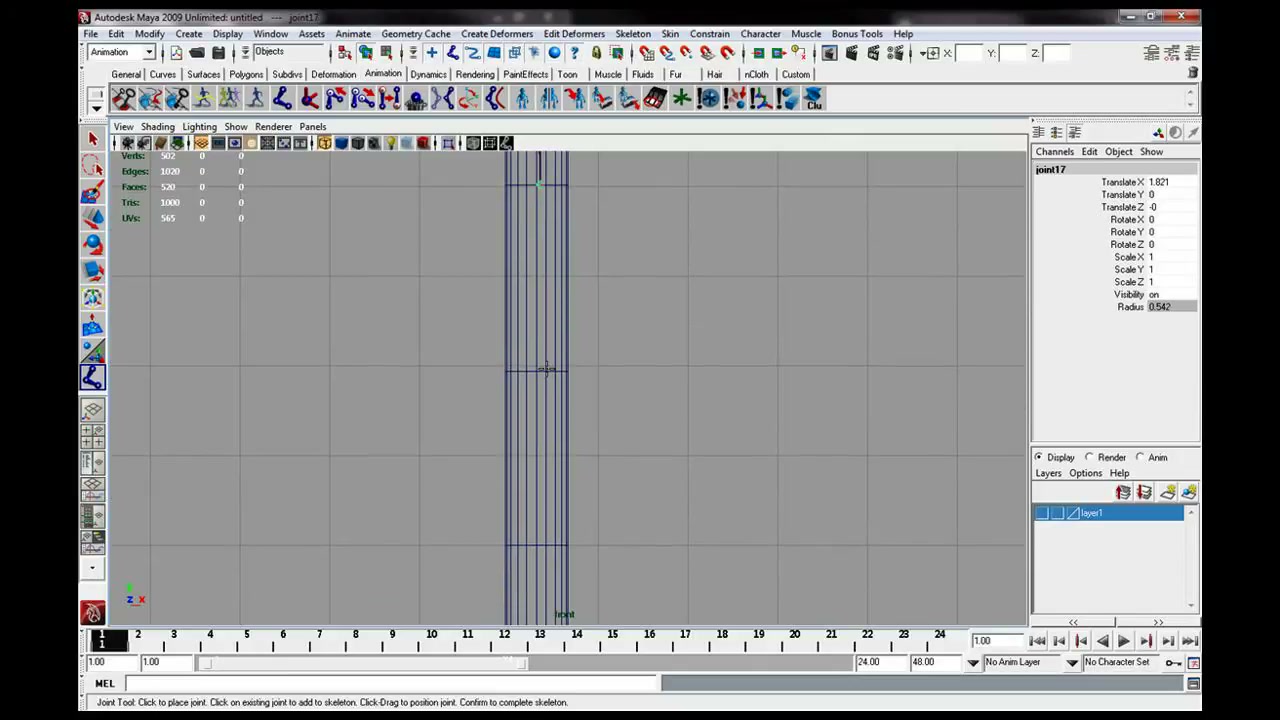The width and height of the screenshot is (1280, 720).
Task: Click the playback end time 24.00 field
Action: coord(881,662)
